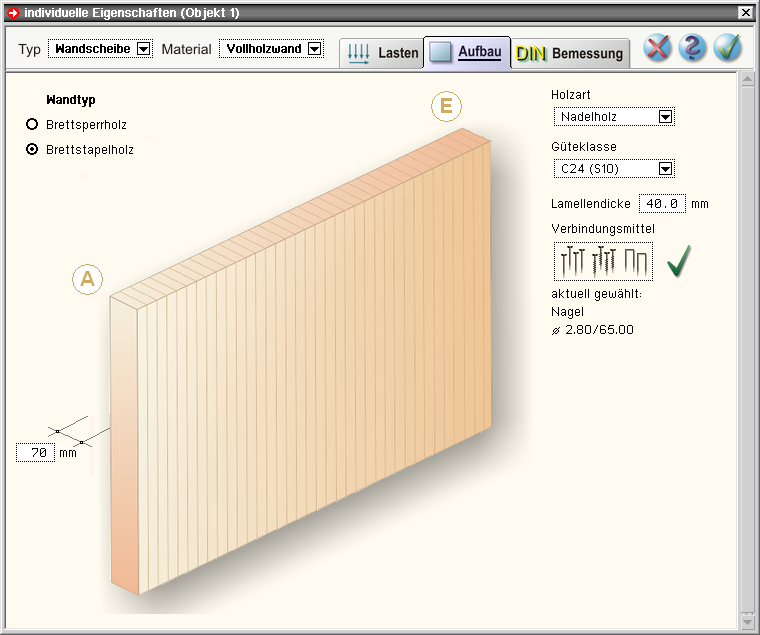This screenshot has width=760, height=635.
Task: Switch to the DIN Bemessung tab
Action: coord(570,54)
